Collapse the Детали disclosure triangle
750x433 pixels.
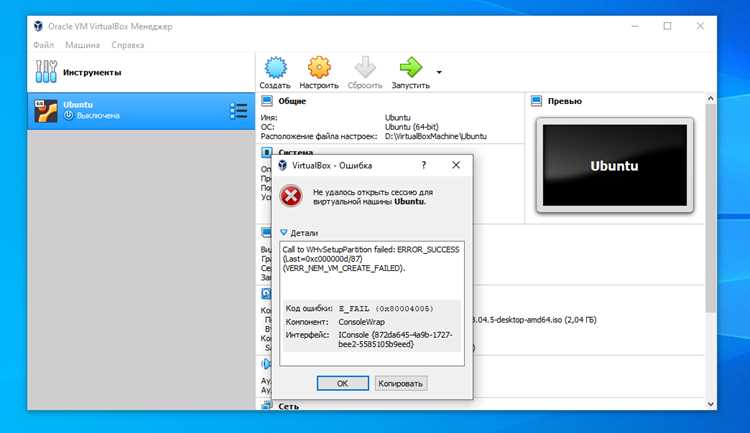pyautogui.click(x=284, y=233)
